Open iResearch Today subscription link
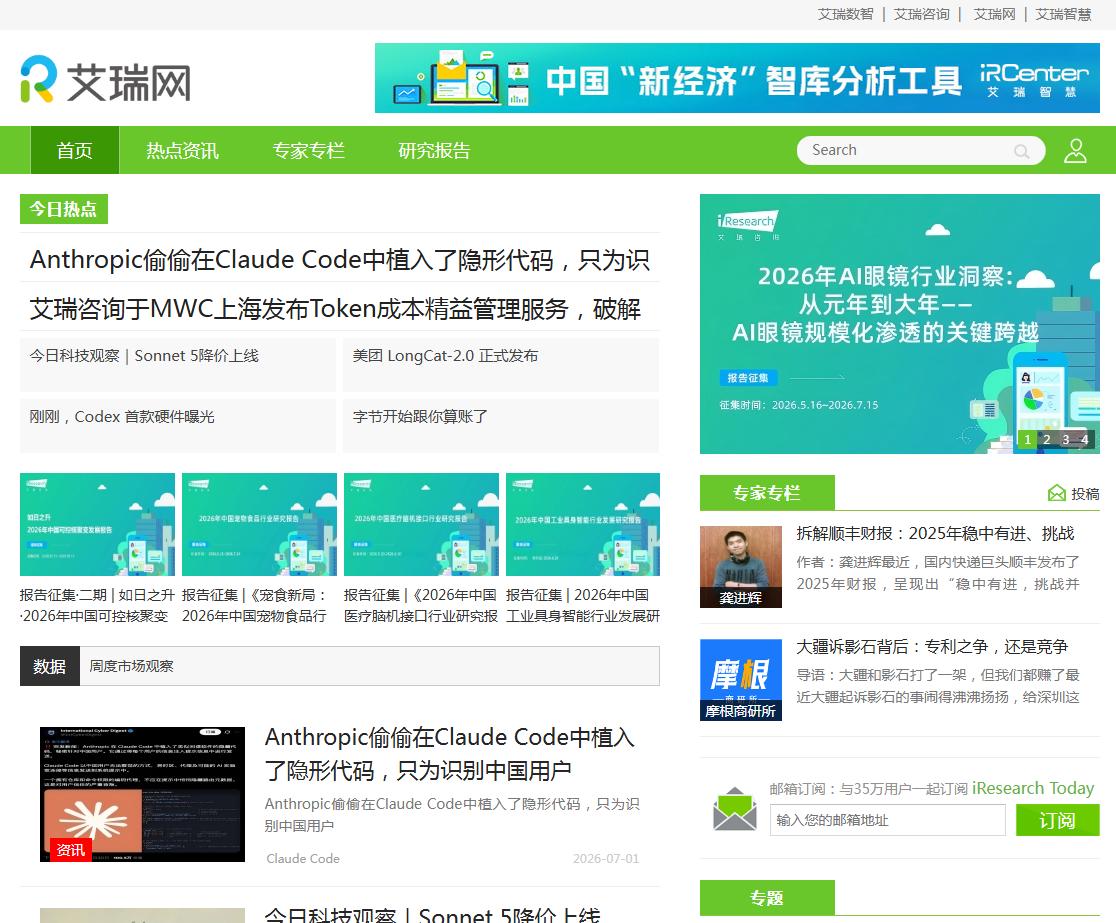Screen dimensions: 1116x923 tap(1033, 788)
